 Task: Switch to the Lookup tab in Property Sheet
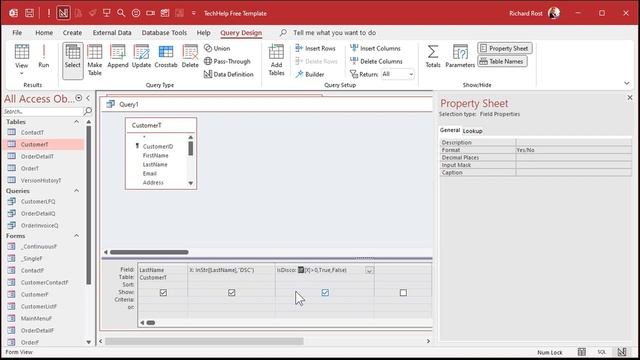pos(473,131)
